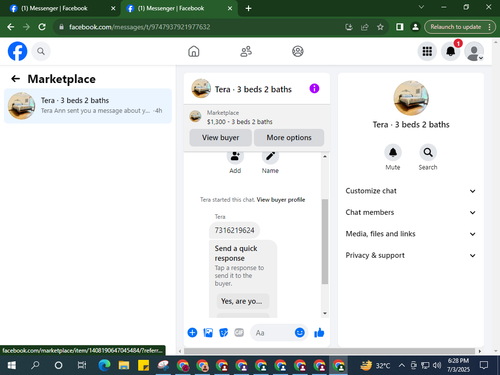Click the install app icon in address bar
This screenshot has height=375, width=500.
349,27
